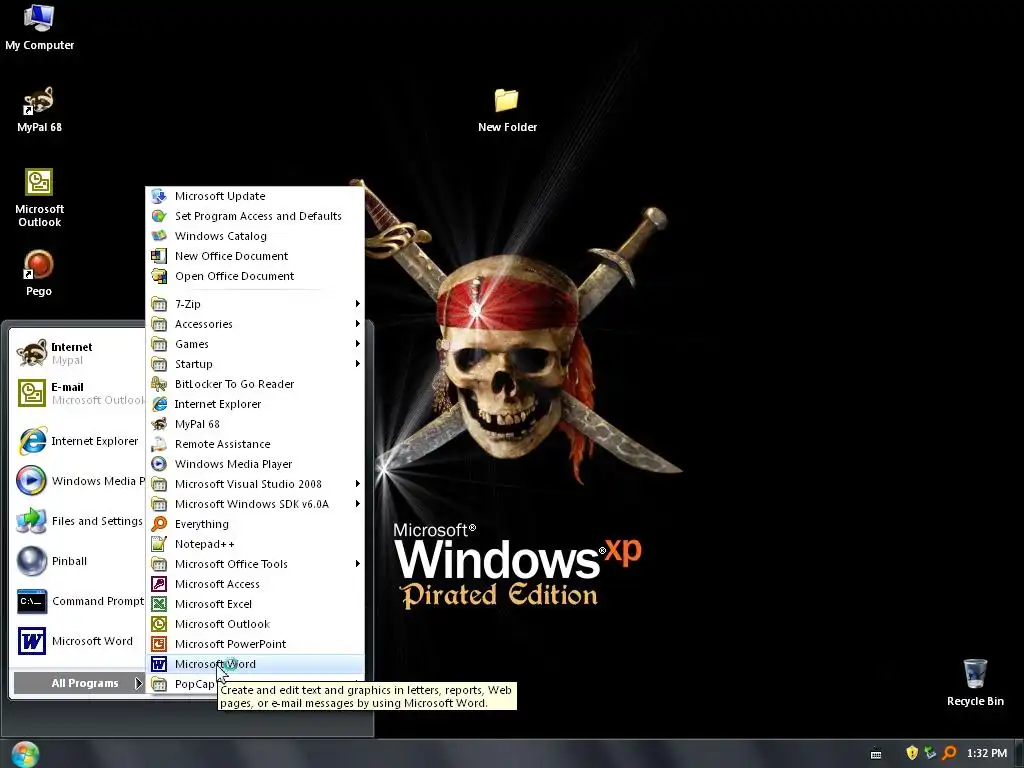The image size is (1024, 768).
Task: Click the Start orb on the taskbar
Action: point(25,754)
